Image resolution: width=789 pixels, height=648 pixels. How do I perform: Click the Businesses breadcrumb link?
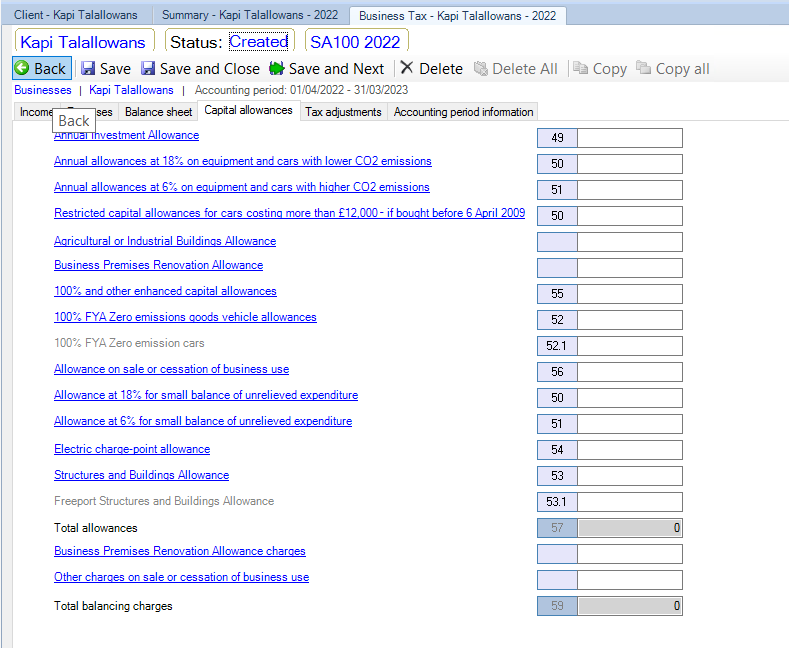click(43, 90)
